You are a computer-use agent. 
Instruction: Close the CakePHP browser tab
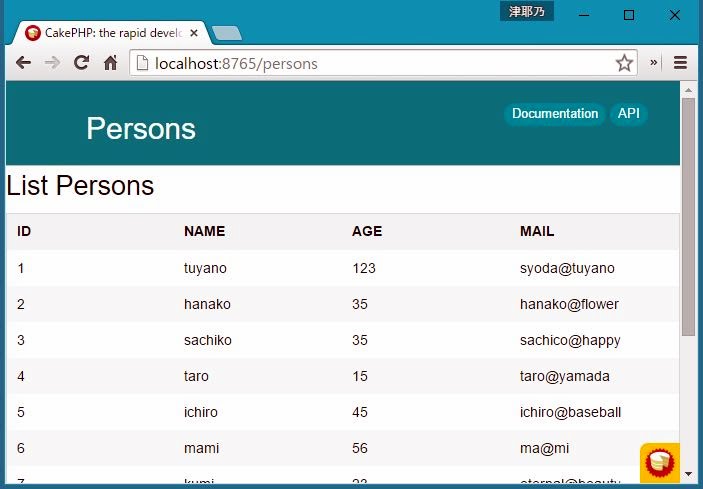coord(194,33)
